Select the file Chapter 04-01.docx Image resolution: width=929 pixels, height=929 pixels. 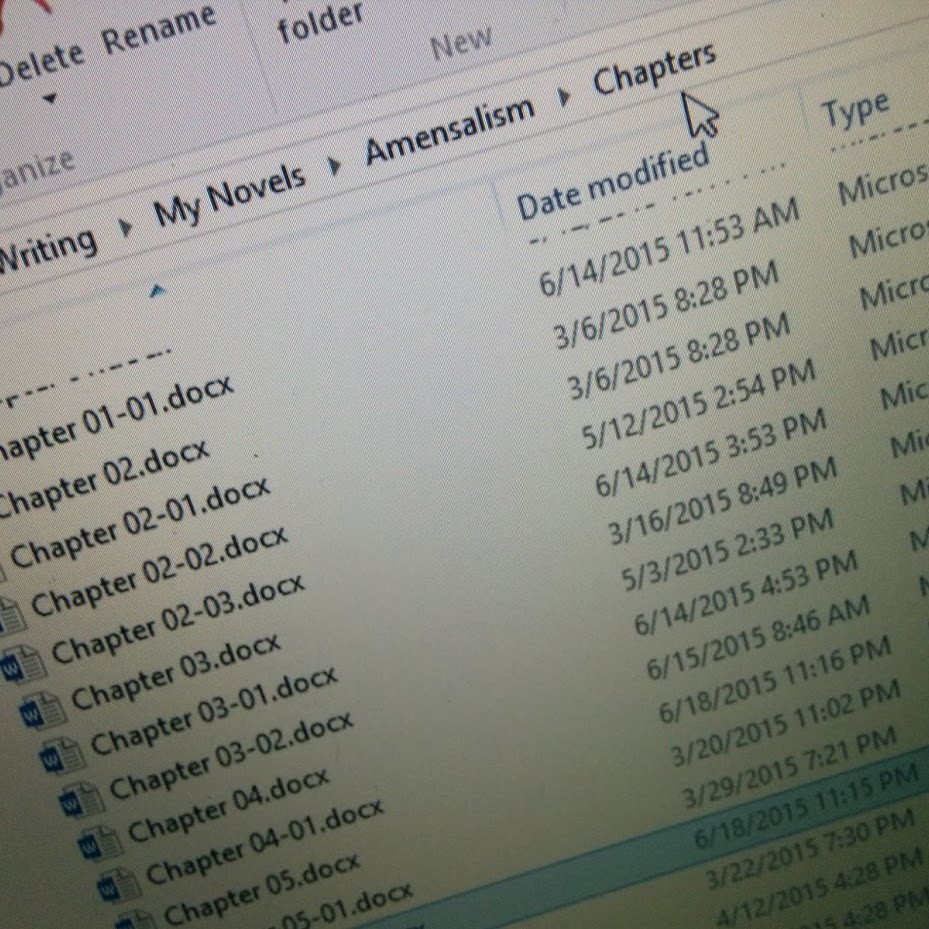pyautogui.click(x=264, y=841)
